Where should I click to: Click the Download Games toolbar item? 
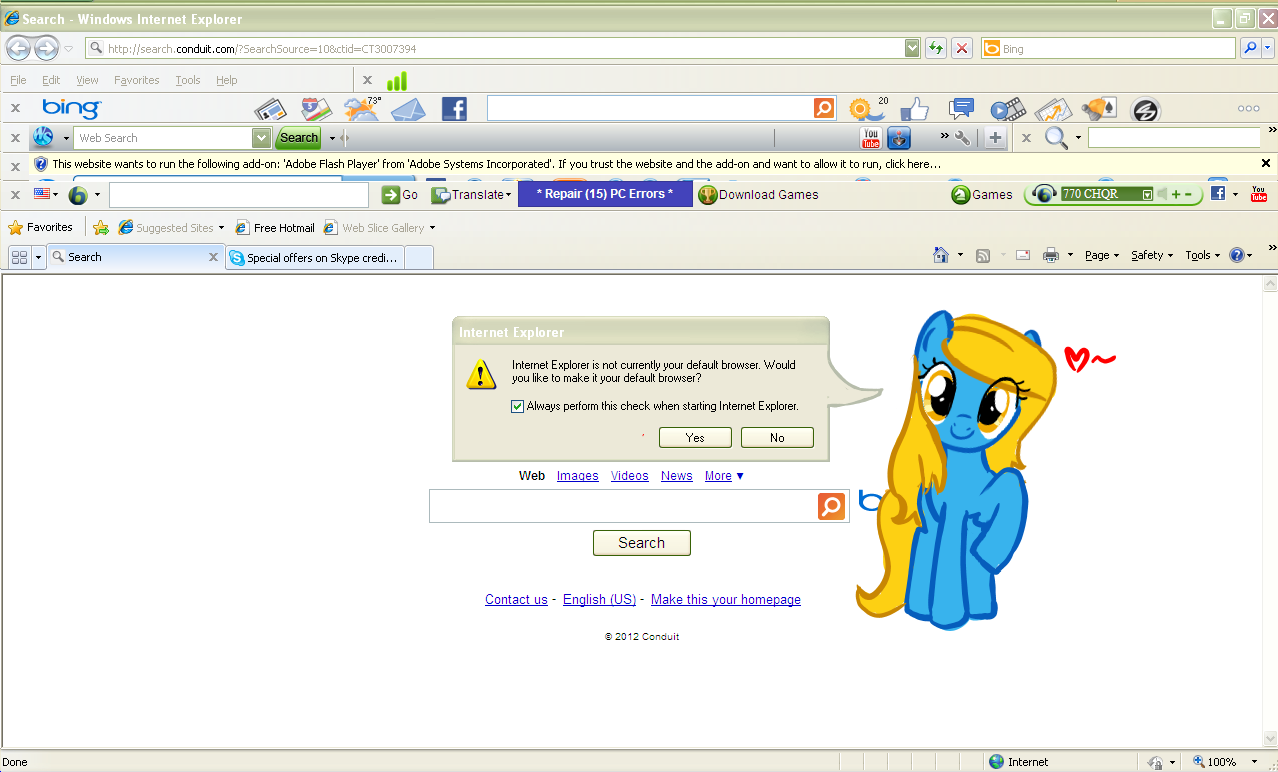tap(758, 195)
